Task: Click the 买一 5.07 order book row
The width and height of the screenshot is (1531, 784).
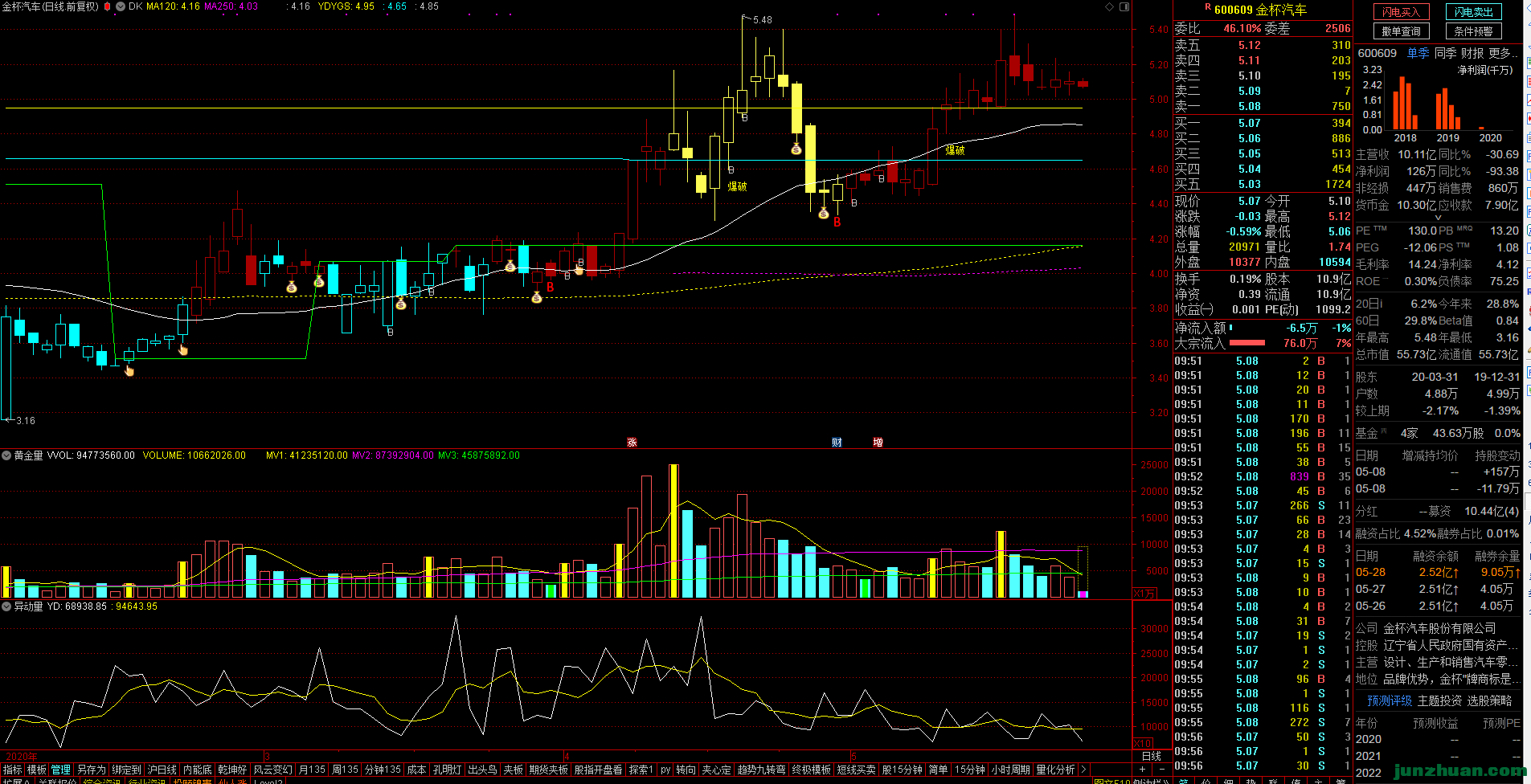Action: click(x=1263, y=123)
